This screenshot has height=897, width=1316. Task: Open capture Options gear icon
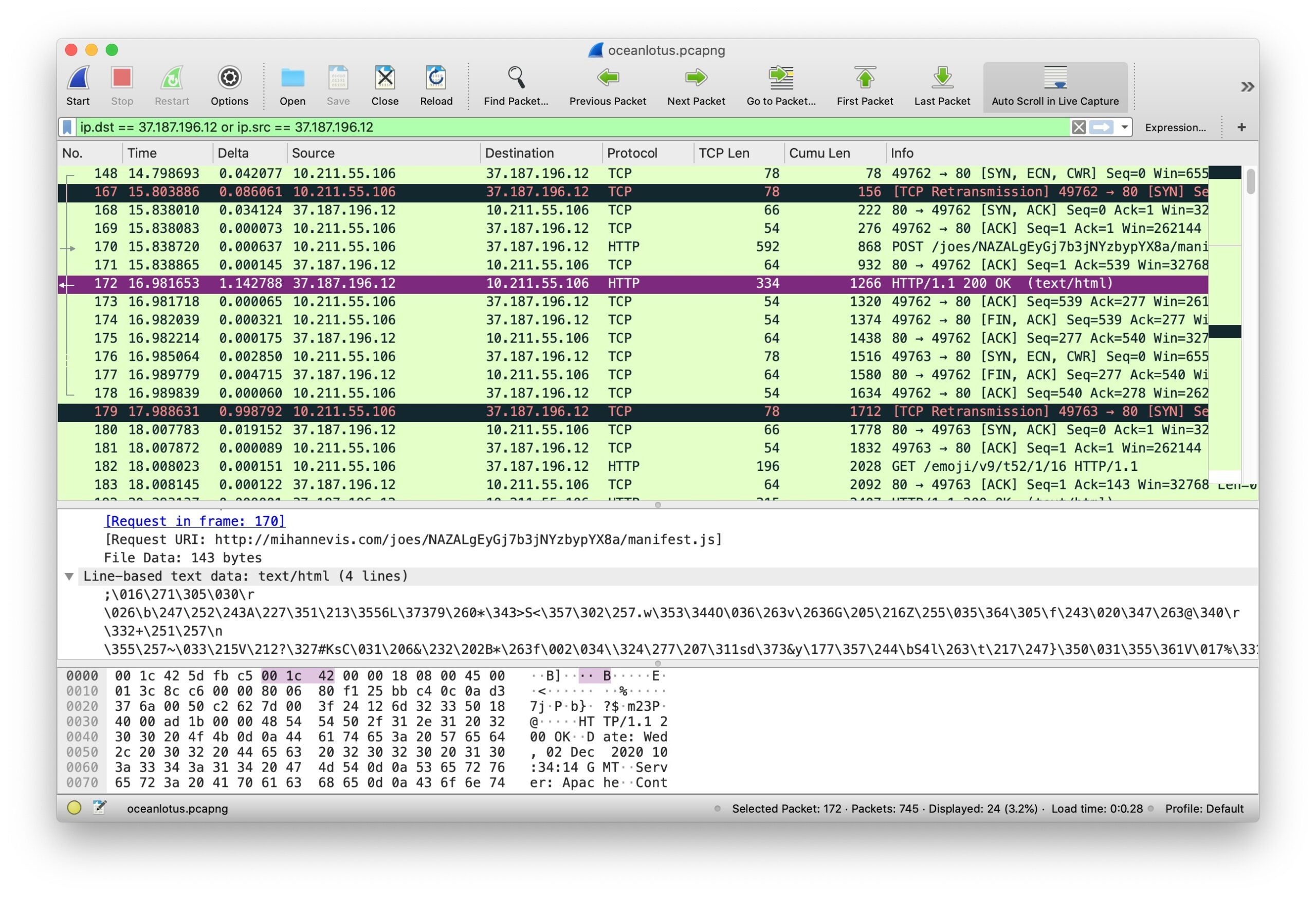click(x=229, y=79)
